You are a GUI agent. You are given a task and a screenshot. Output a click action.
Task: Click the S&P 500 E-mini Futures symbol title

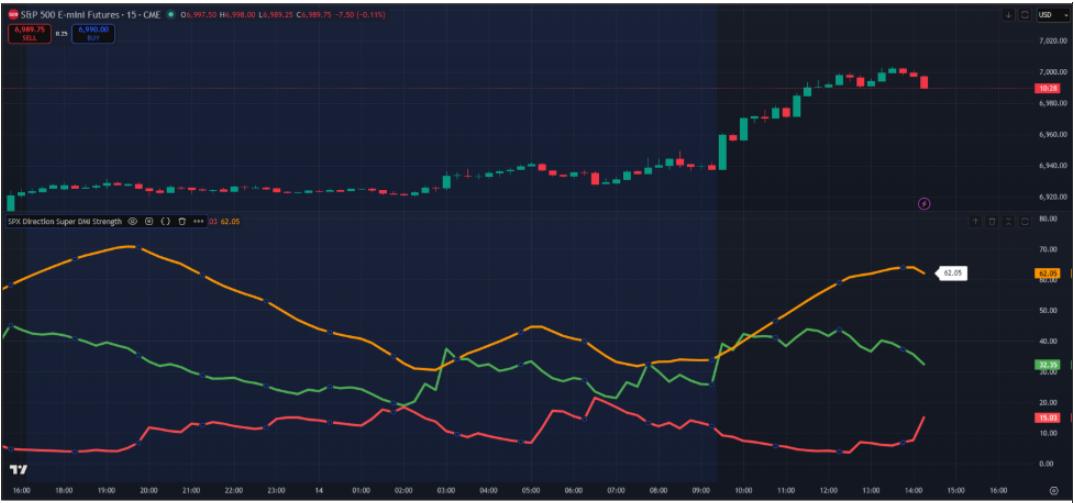tap(70, 15)
